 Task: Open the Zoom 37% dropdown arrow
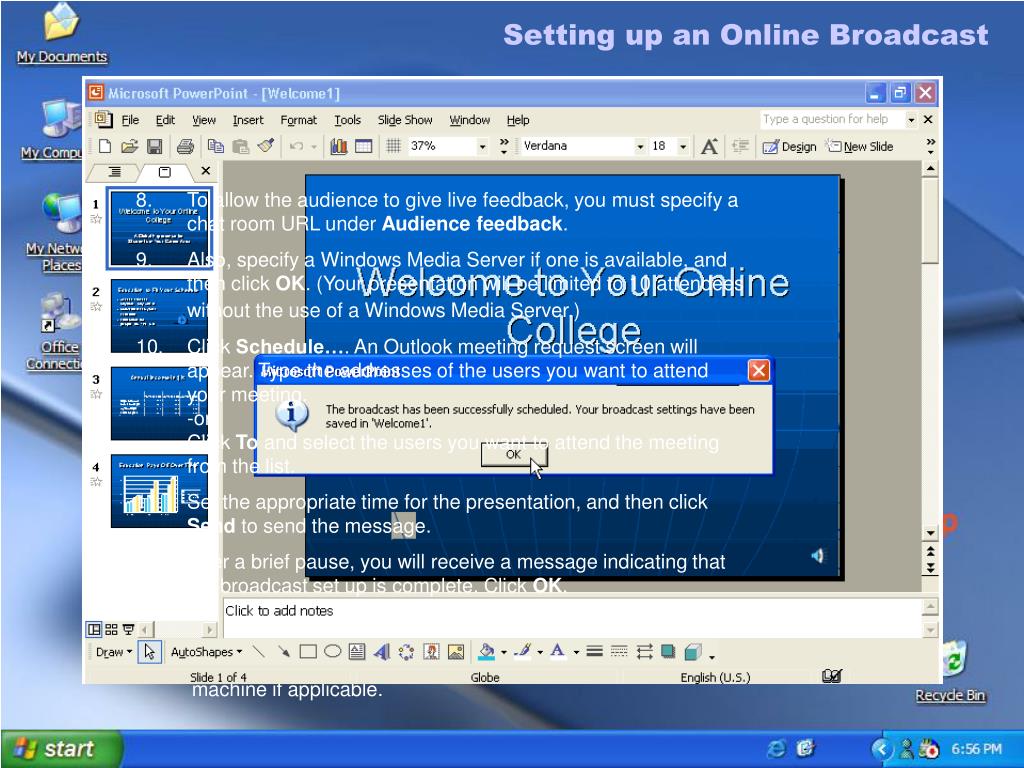point(483,147)
